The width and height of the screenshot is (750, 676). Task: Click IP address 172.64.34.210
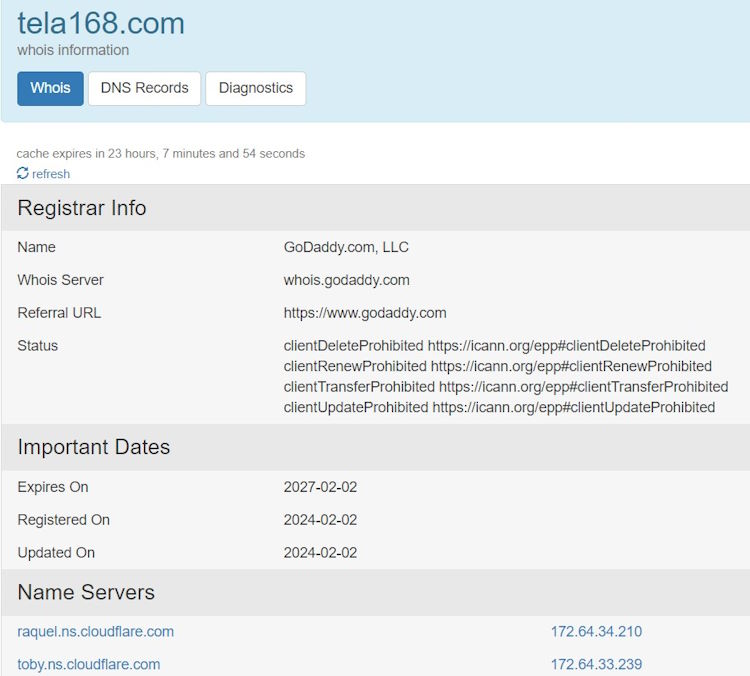click(596, 632)
